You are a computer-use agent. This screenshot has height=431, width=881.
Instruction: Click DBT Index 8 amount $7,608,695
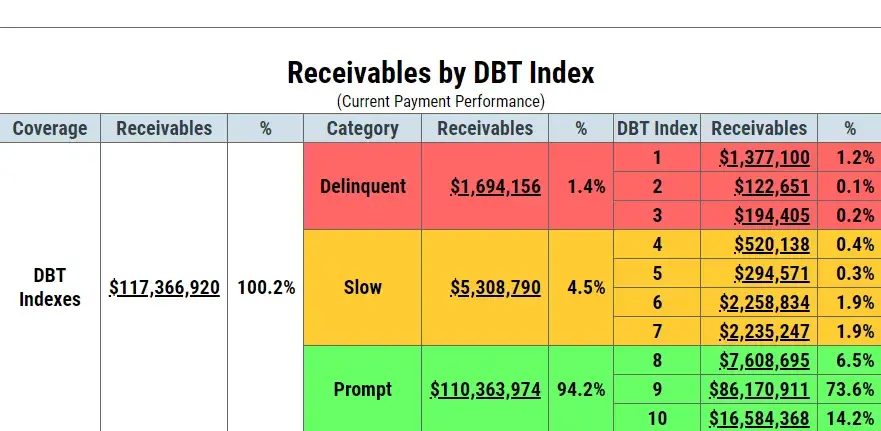[764, 360]
